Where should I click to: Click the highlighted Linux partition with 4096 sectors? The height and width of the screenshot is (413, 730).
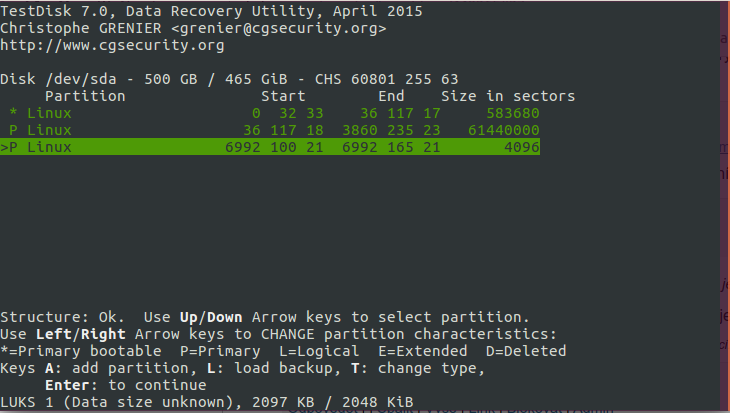270,147
